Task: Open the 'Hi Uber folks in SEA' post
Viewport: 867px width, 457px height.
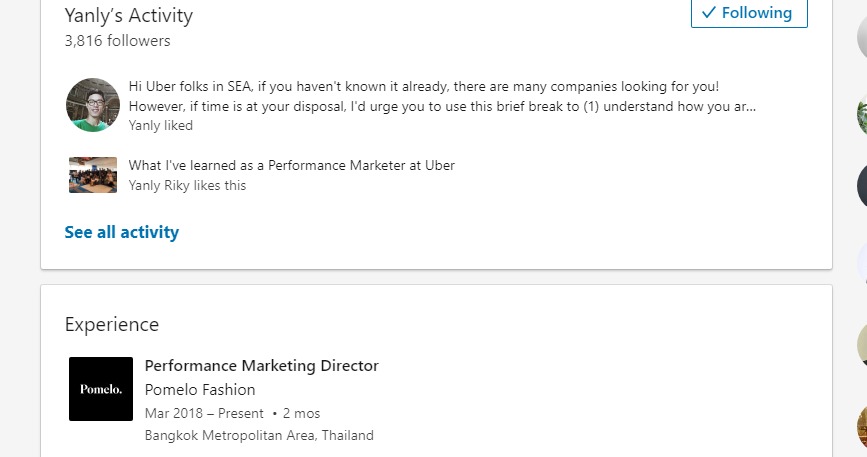Action: pyautogui.click(x=442, y=96)
